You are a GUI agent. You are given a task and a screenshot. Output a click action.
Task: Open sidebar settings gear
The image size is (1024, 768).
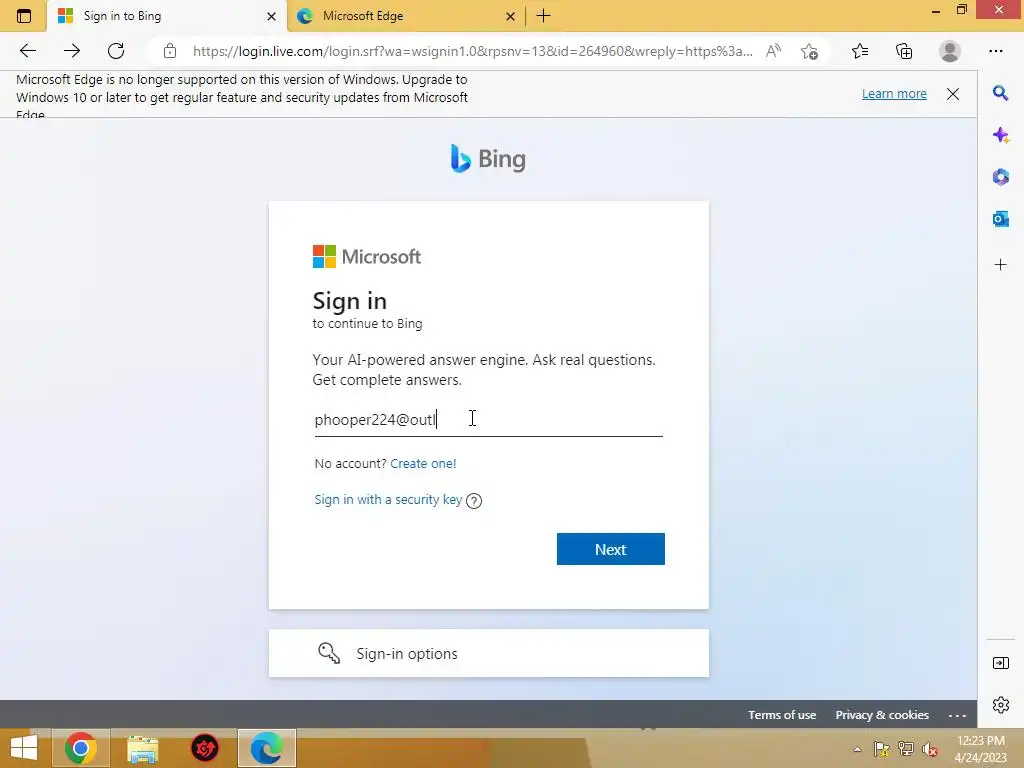pyautogui.click(x=1000, y=705)
